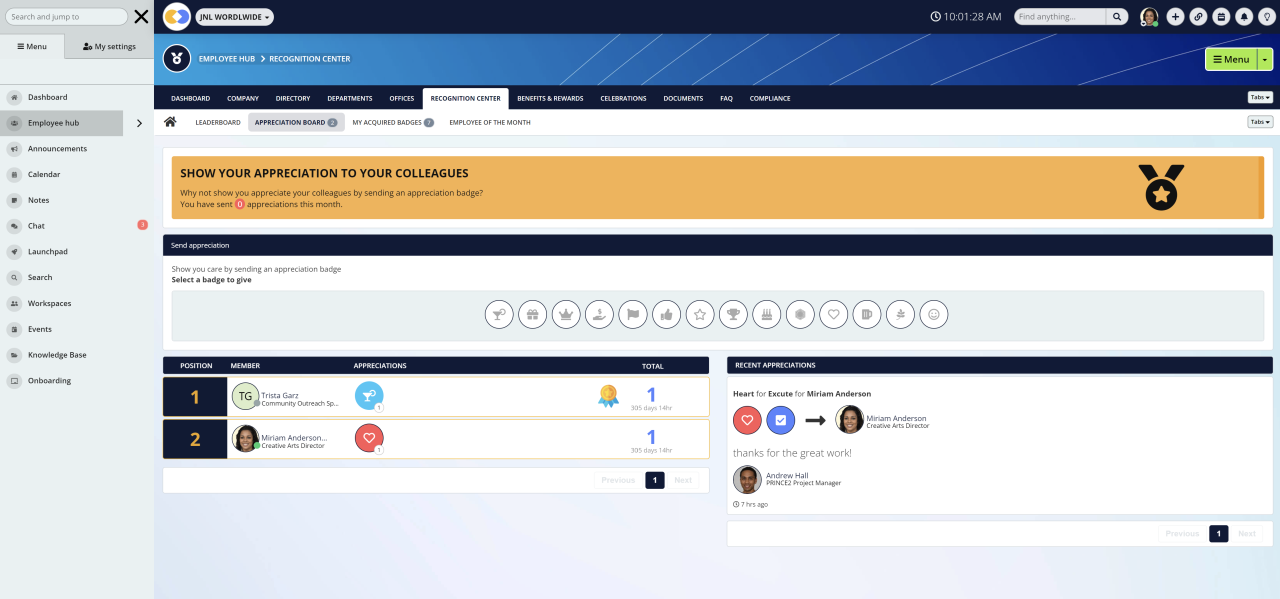Open Knowledge Base in the sidebar
Image resolution: width=1280 pixels, height=599 pixels.
(x=58, y=354)
